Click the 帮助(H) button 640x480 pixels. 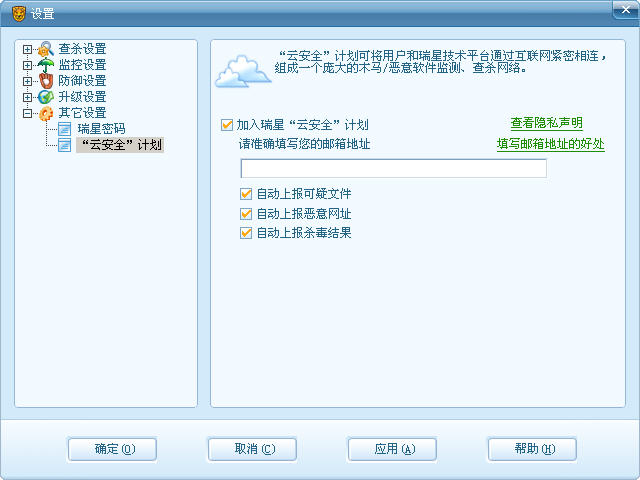click(x=532, y=449)
